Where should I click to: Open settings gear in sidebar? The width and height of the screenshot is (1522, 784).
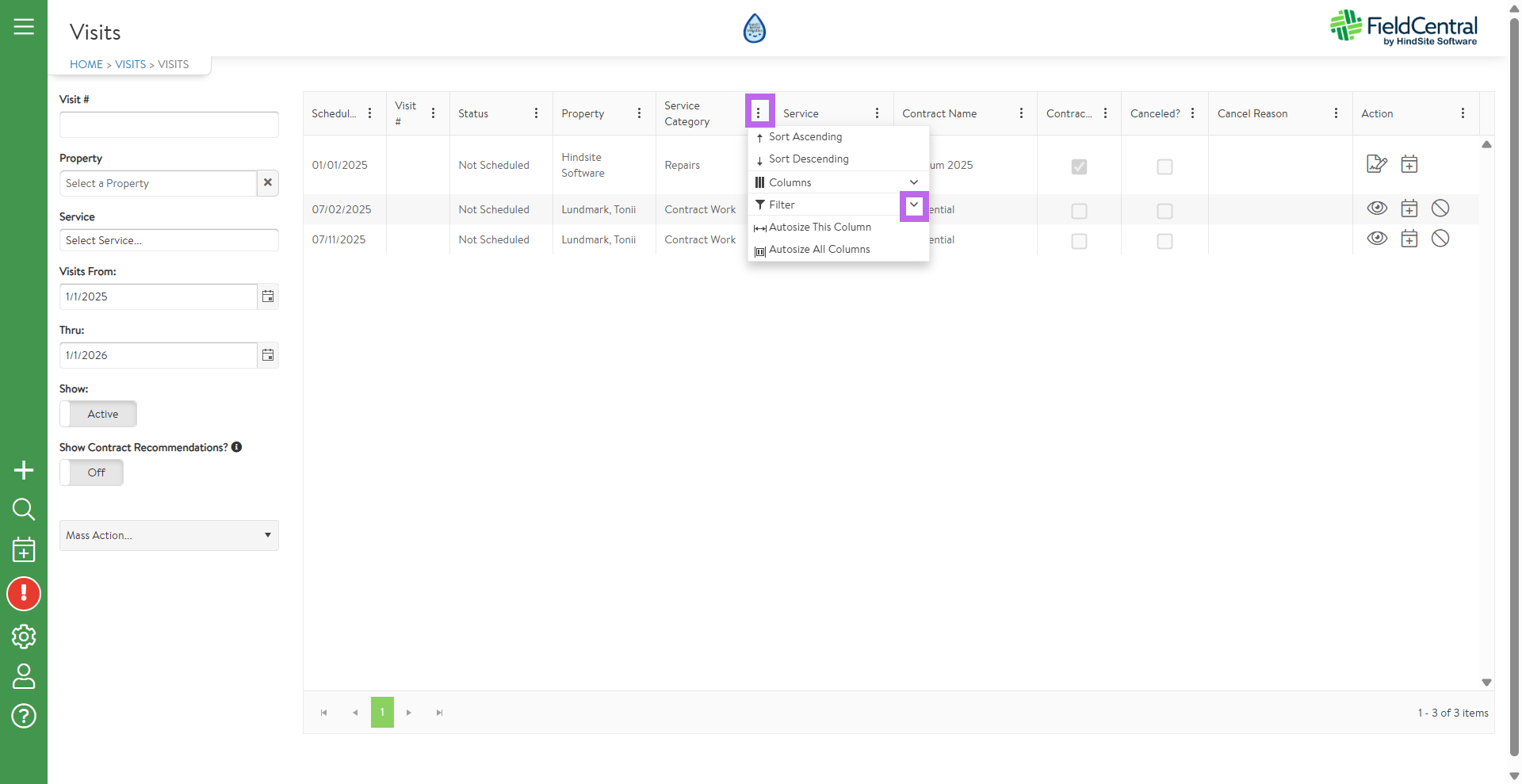click(x=24, y=637)
